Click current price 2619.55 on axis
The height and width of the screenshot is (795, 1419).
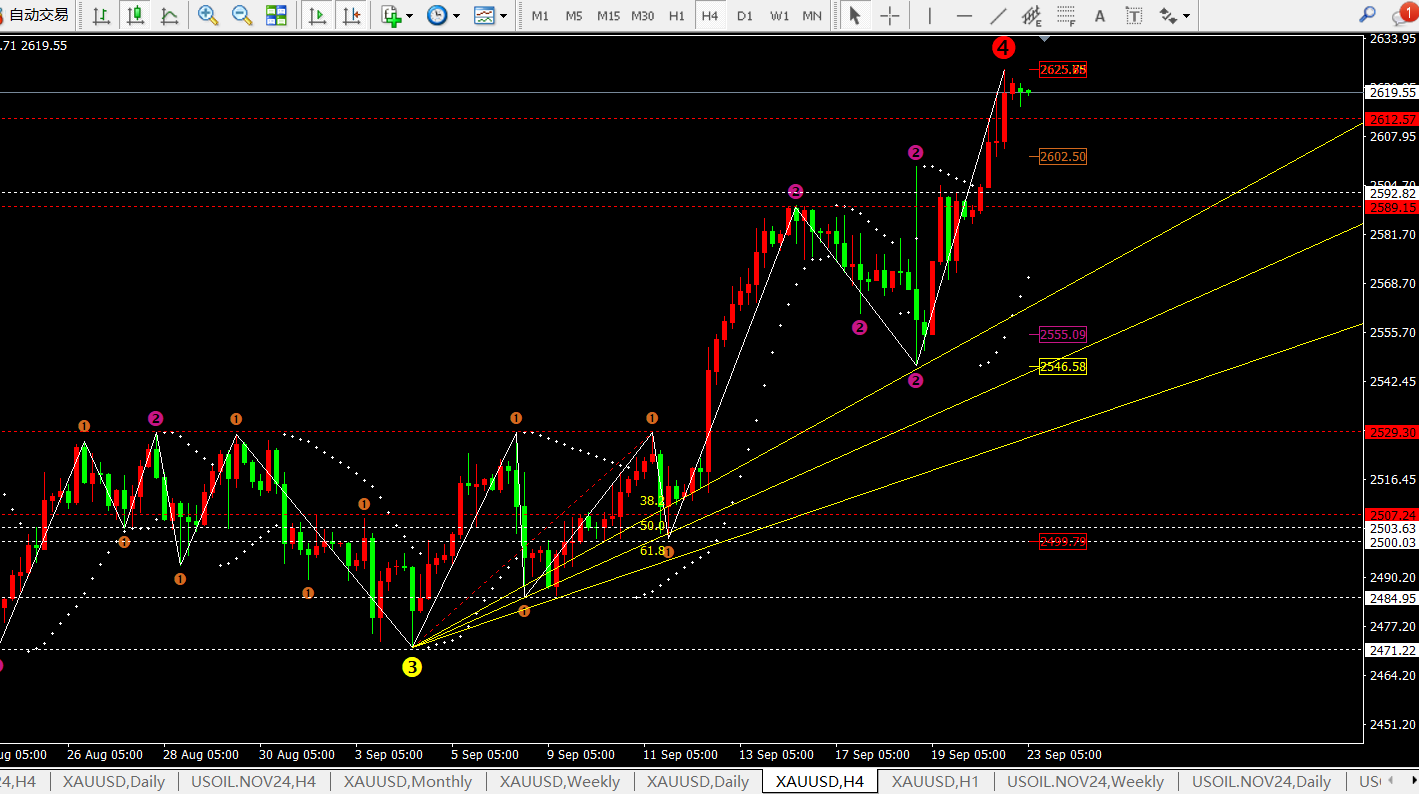coord(1391,92)
